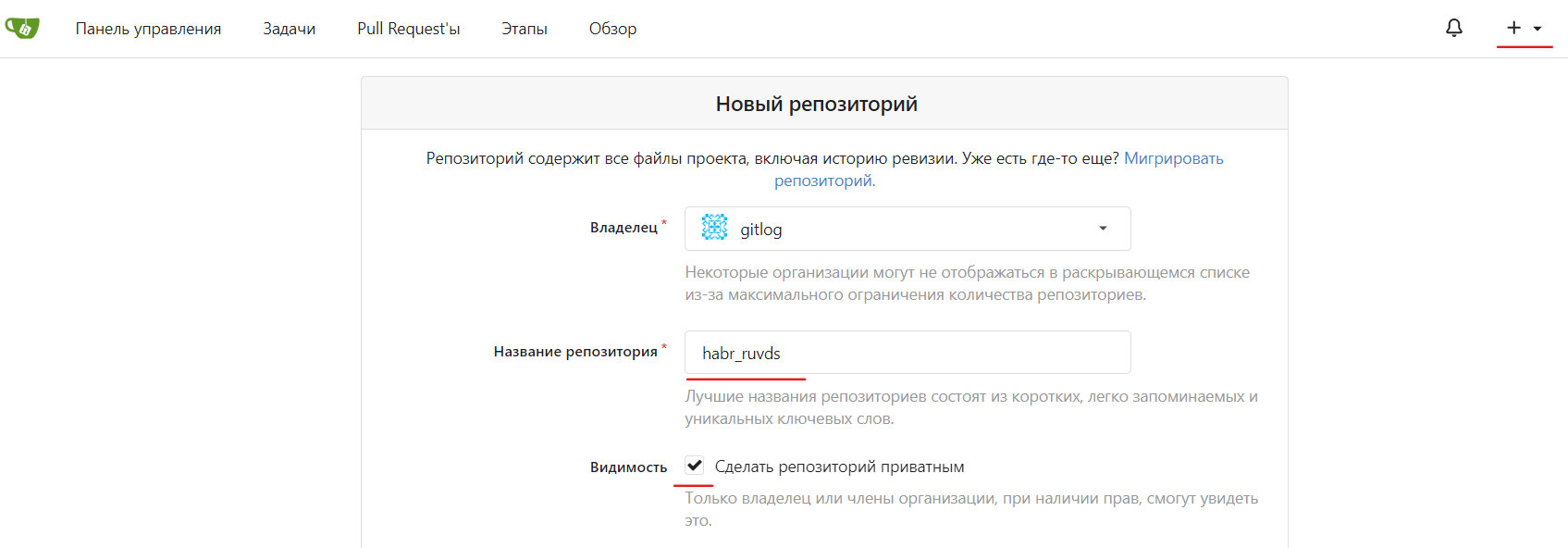The height and width of the screenshot is (548, 1568).
Task: Switch to the Pull Request'ы section
Action: click(409, 28)
